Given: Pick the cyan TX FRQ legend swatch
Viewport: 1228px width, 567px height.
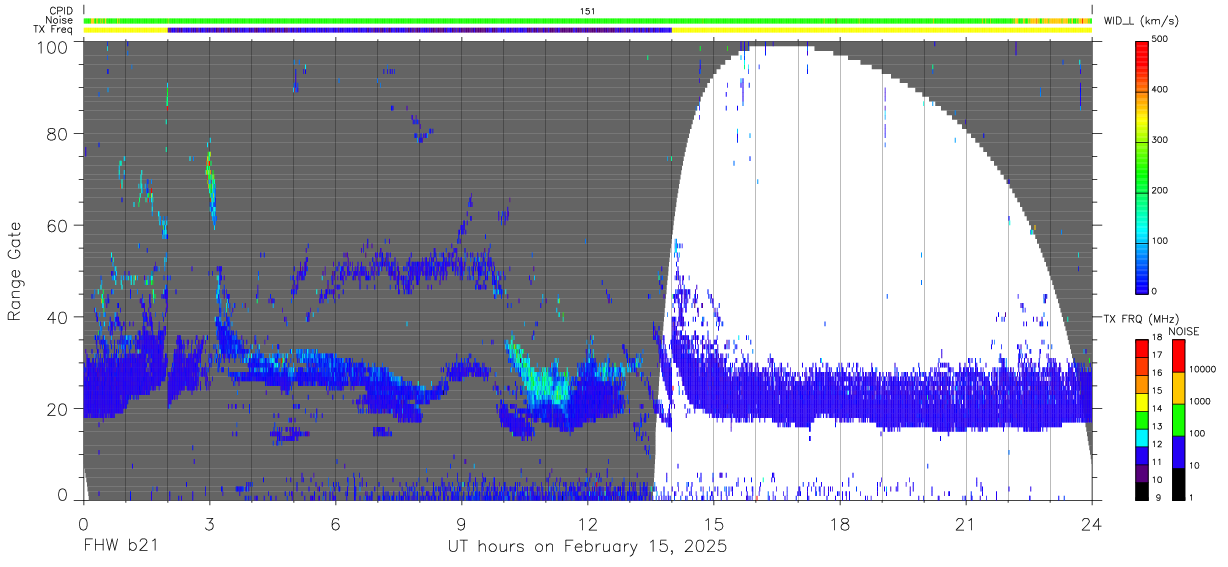Looking at the screenshot, I should pyautogui.click(x=1143, y=437).
